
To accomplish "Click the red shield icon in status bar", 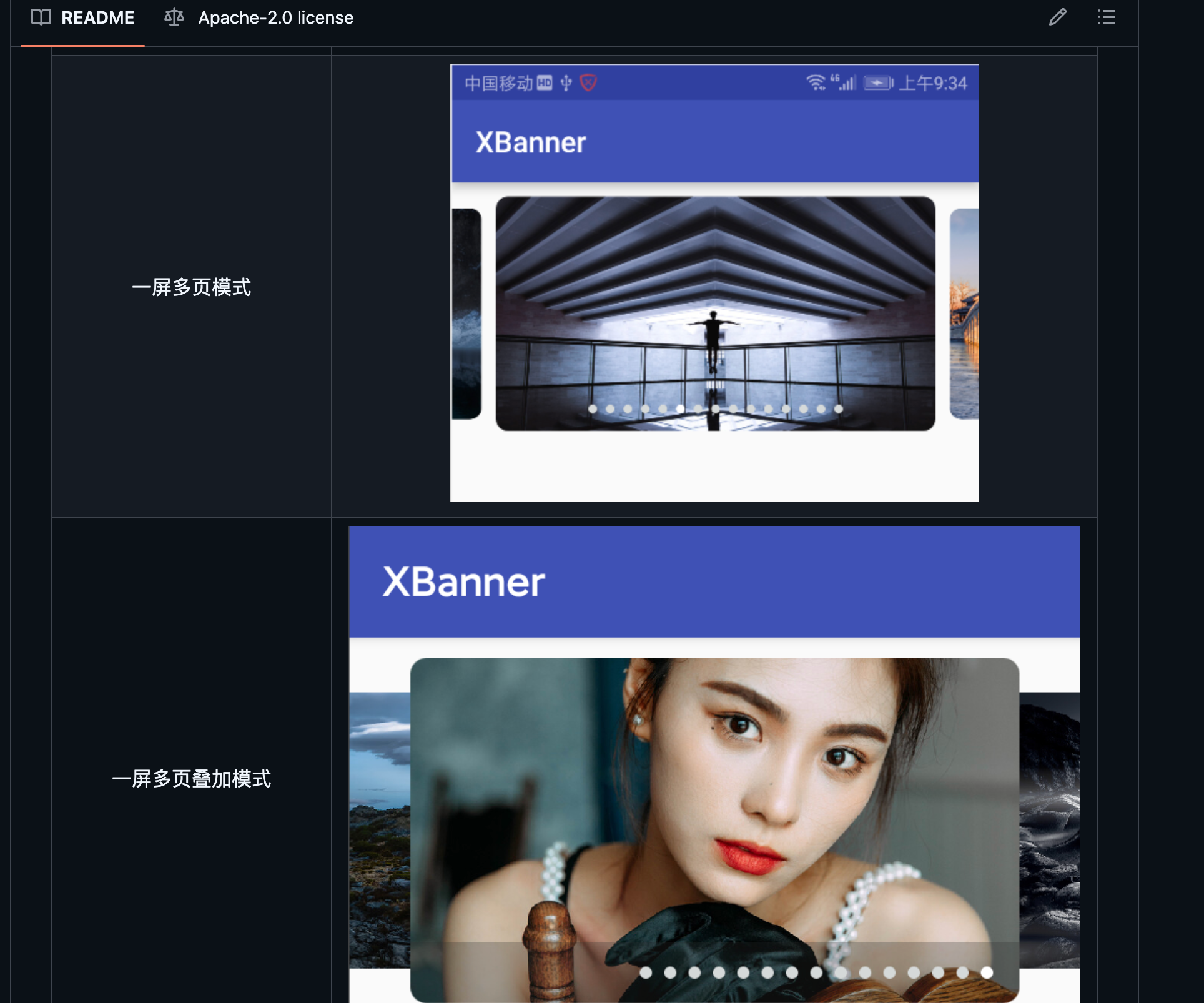I will point(588,82).
